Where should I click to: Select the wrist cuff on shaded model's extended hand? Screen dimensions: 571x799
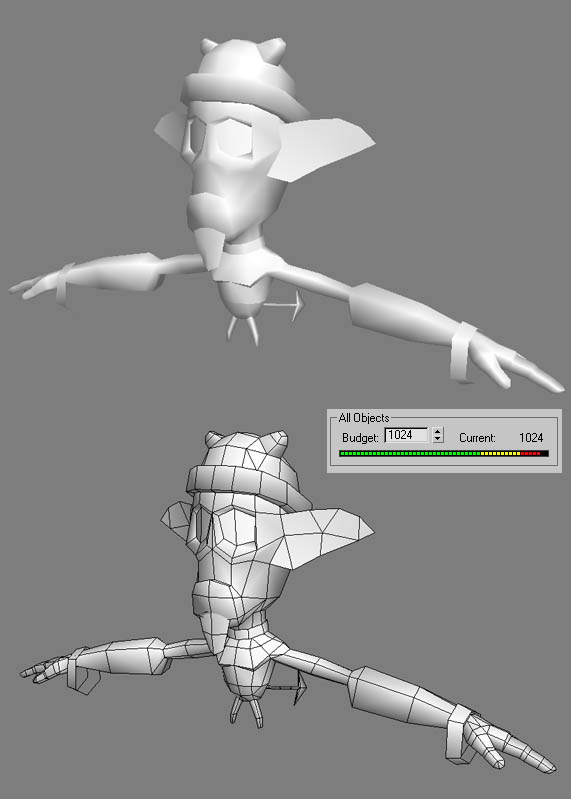(x=463, y=352)
